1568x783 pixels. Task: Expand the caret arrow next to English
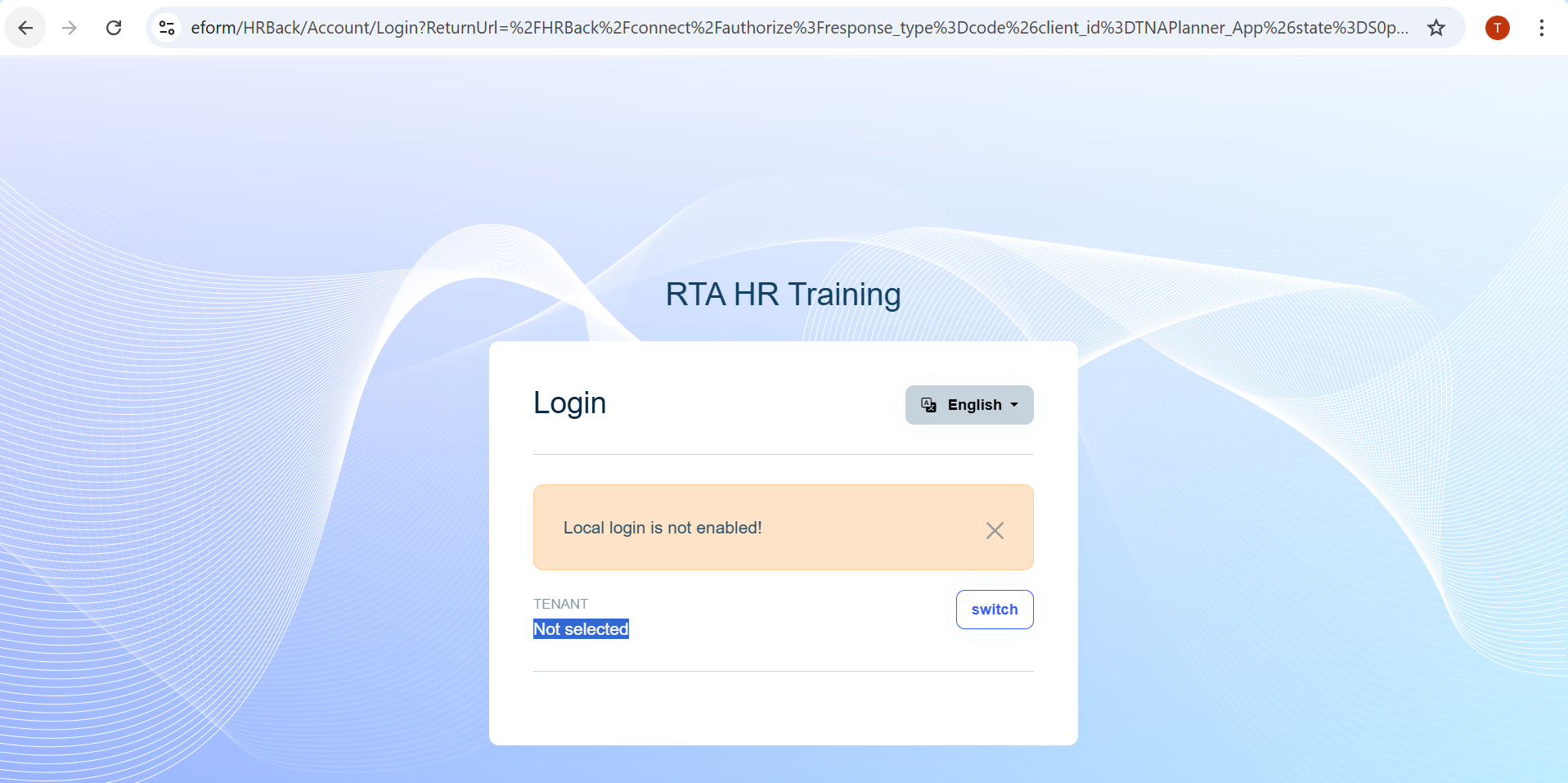click(1014, 405)
